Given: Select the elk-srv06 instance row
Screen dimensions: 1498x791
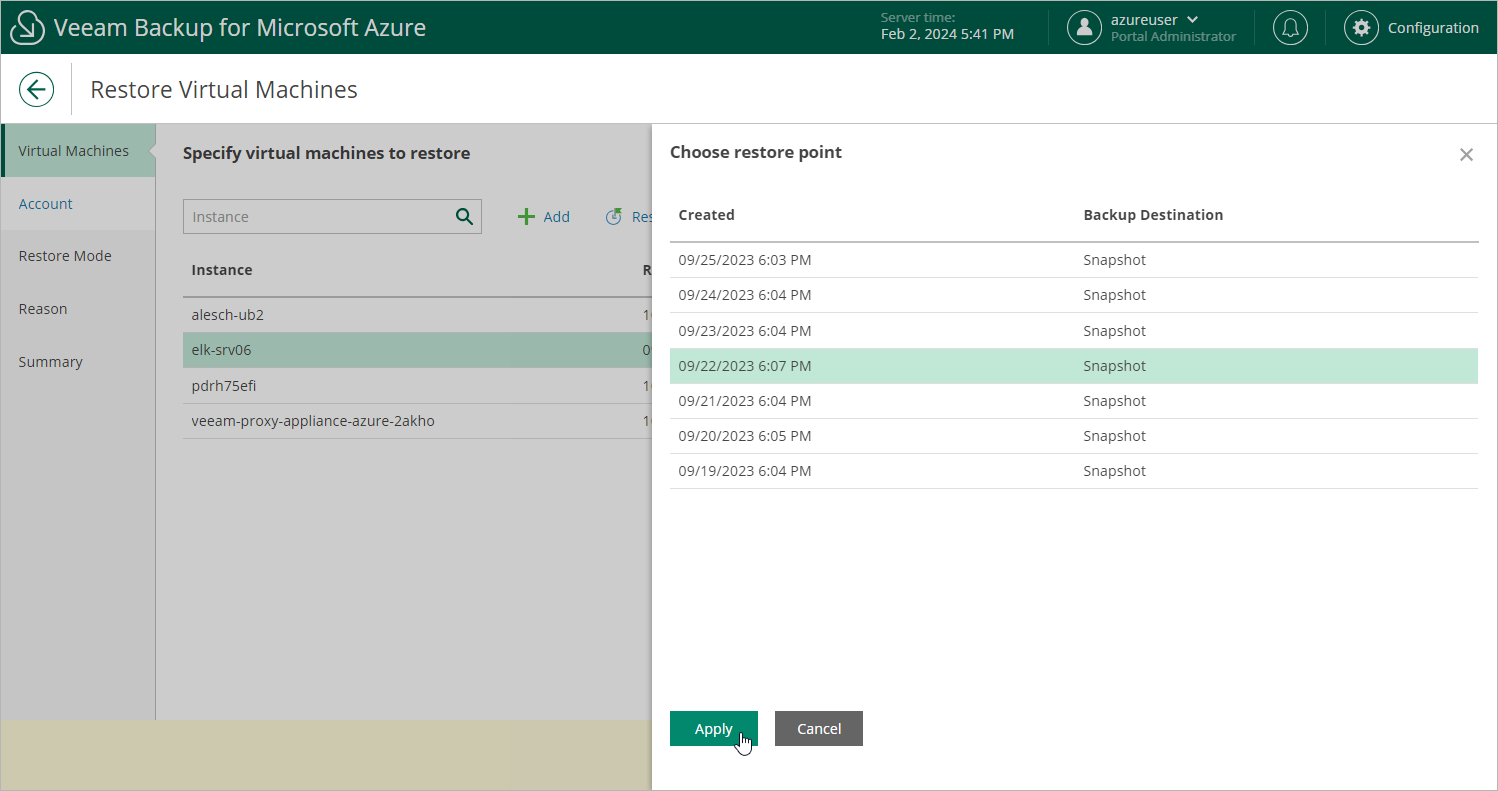Looking at the screenshot, I should pos(417,350).
